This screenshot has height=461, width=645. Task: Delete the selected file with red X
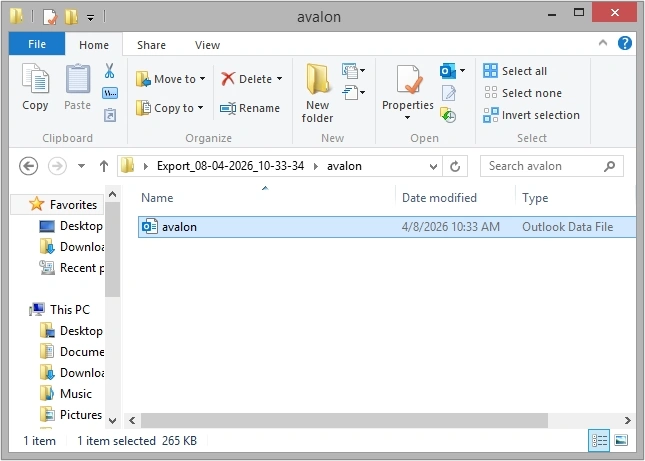(x=246, y=79)
